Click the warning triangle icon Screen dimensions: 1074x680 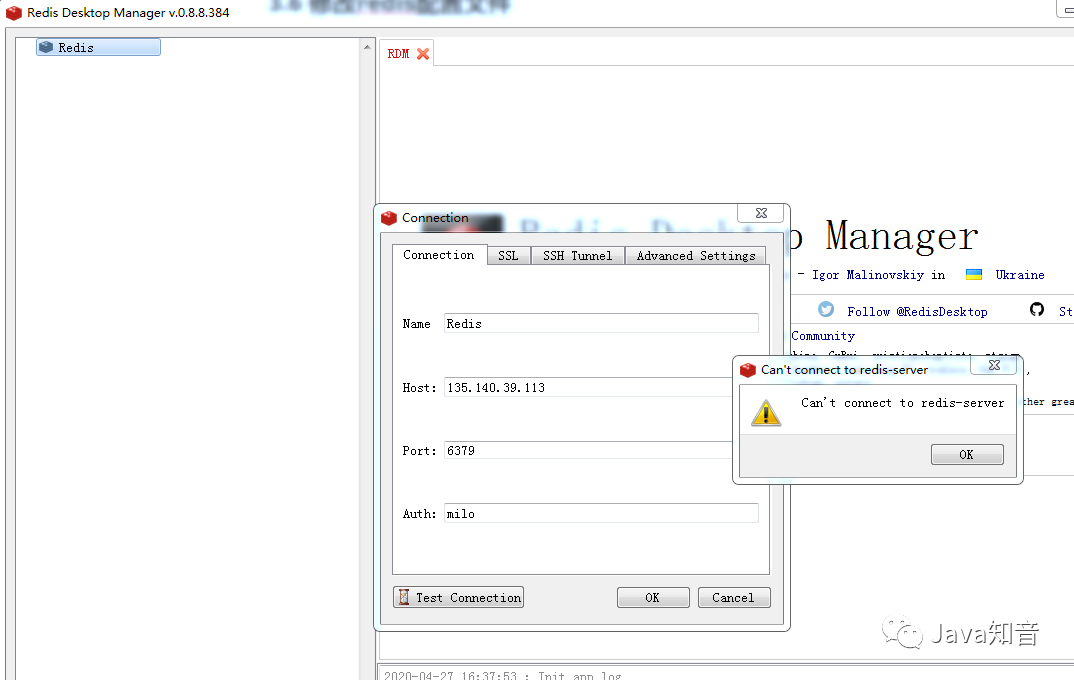(x=766, y=413)
